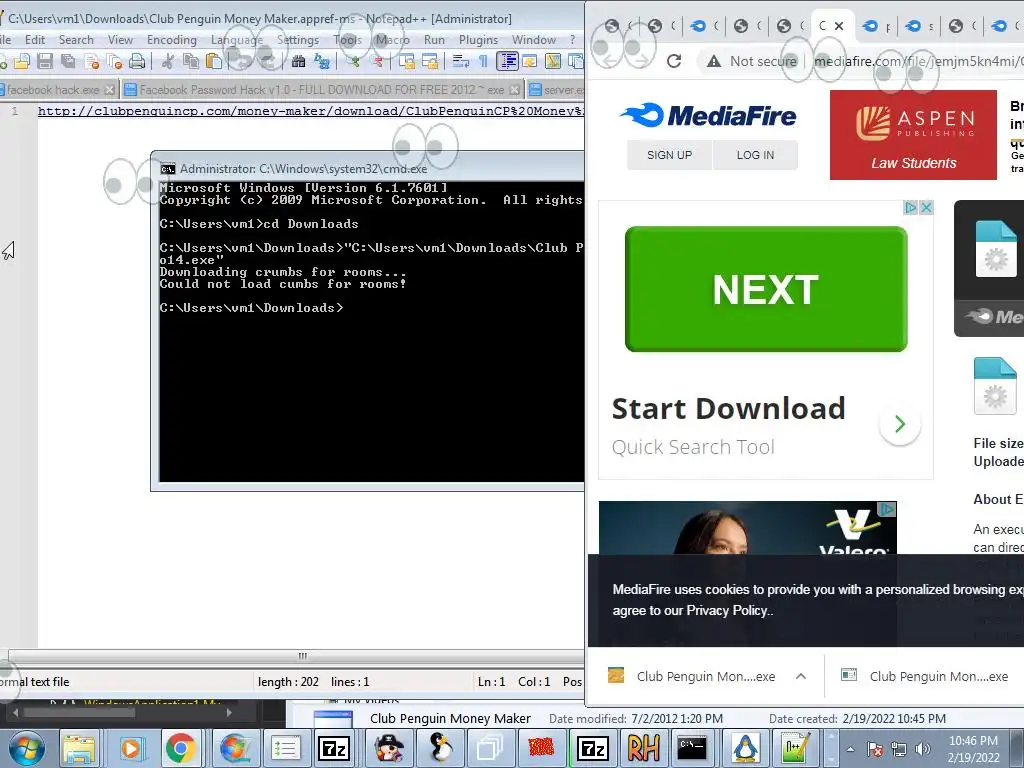Click the clubpenguincp.com URL in the editor
The image size is (1024, 768).
tap(311, 111)
